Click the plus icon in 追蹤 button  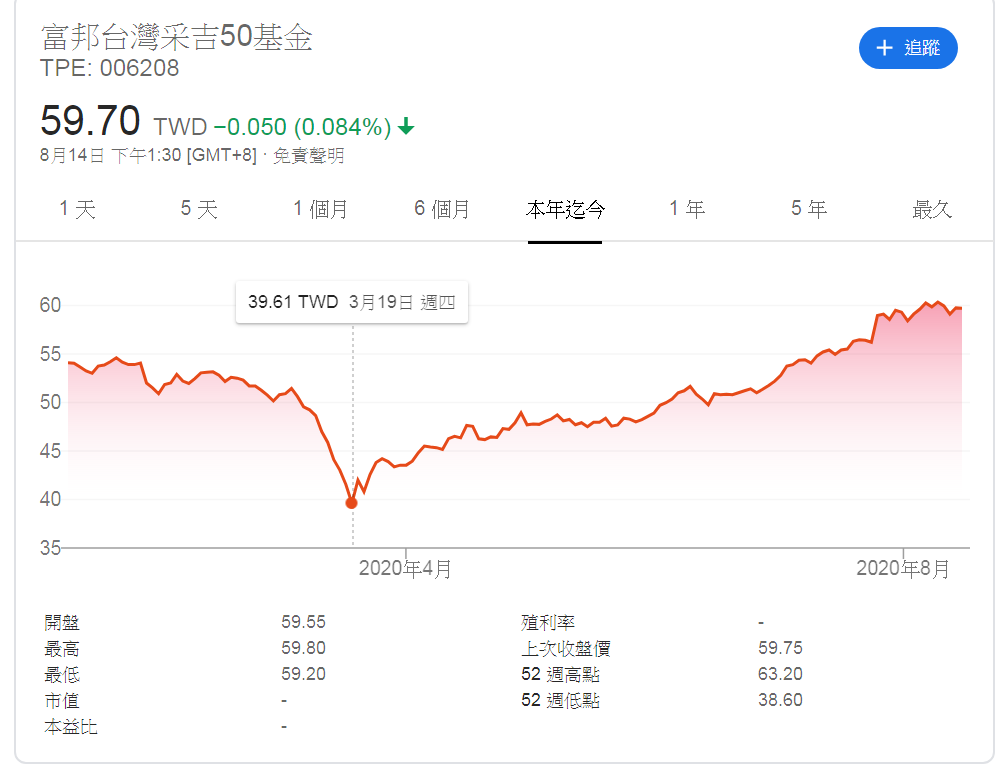pyautogui.click(x=884, y=48)
